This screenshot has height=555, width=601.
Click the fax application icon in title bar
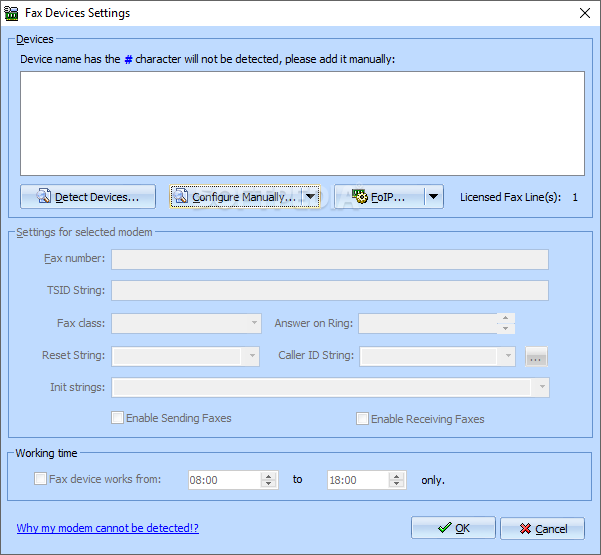11,13
